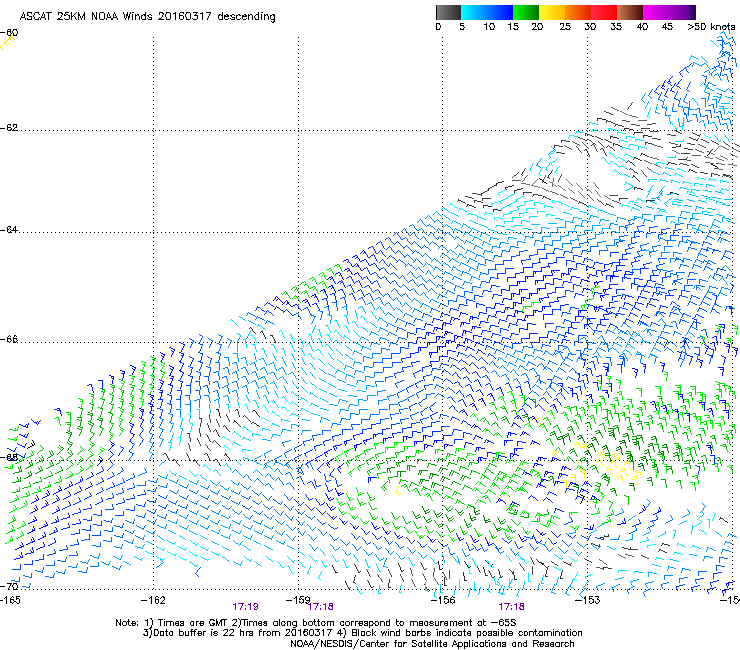Image resolution: width=740 pixels, height=650 pixels.
Task: Click the cyan-to-blue 5–15 knots legend segment
Action: coord(487,12)
